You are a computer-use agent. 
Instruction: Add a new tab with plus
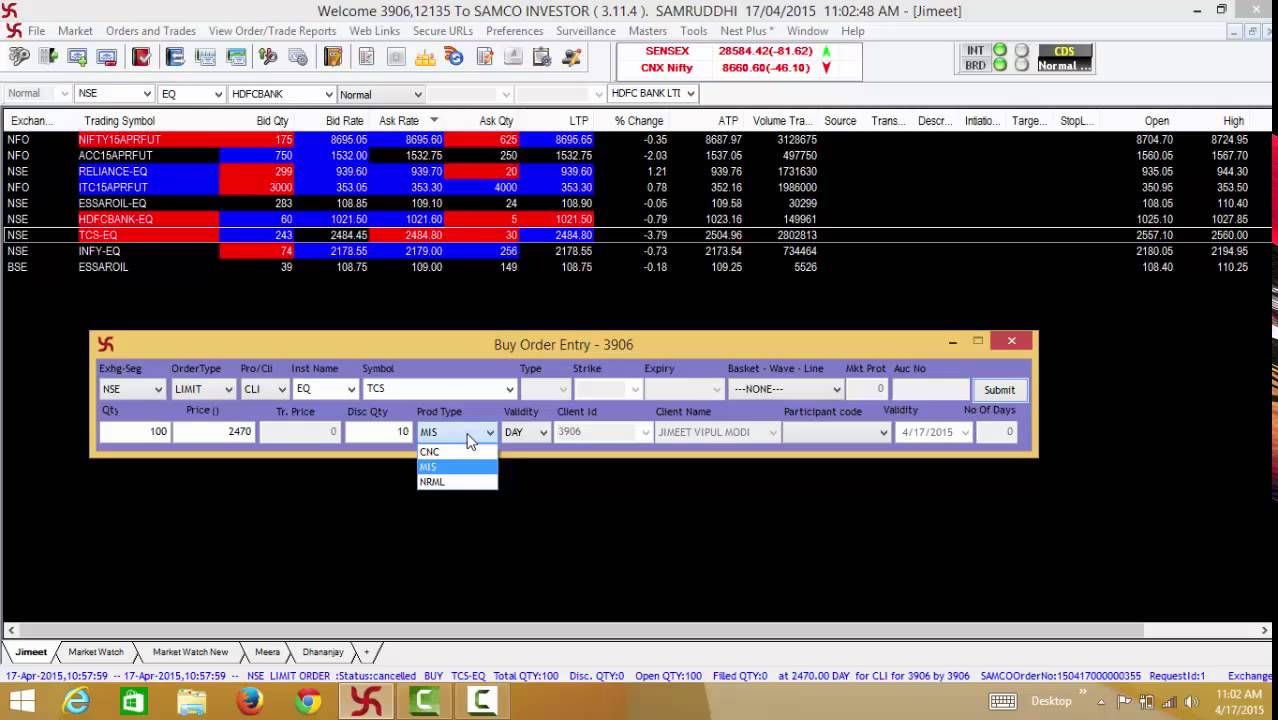[x=366, y=652]
